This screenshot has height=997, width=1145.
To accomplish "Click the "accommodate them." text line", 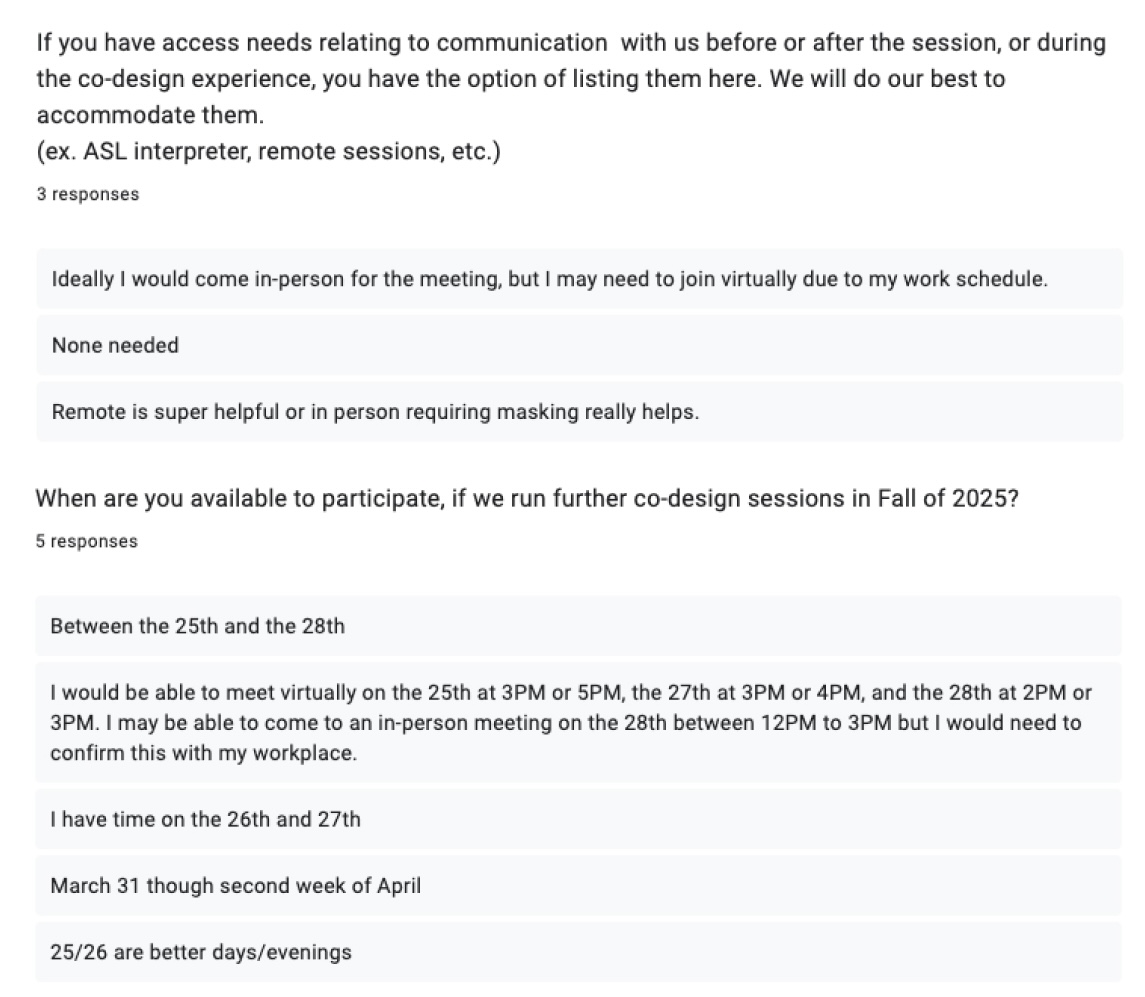I will [150, 115].
